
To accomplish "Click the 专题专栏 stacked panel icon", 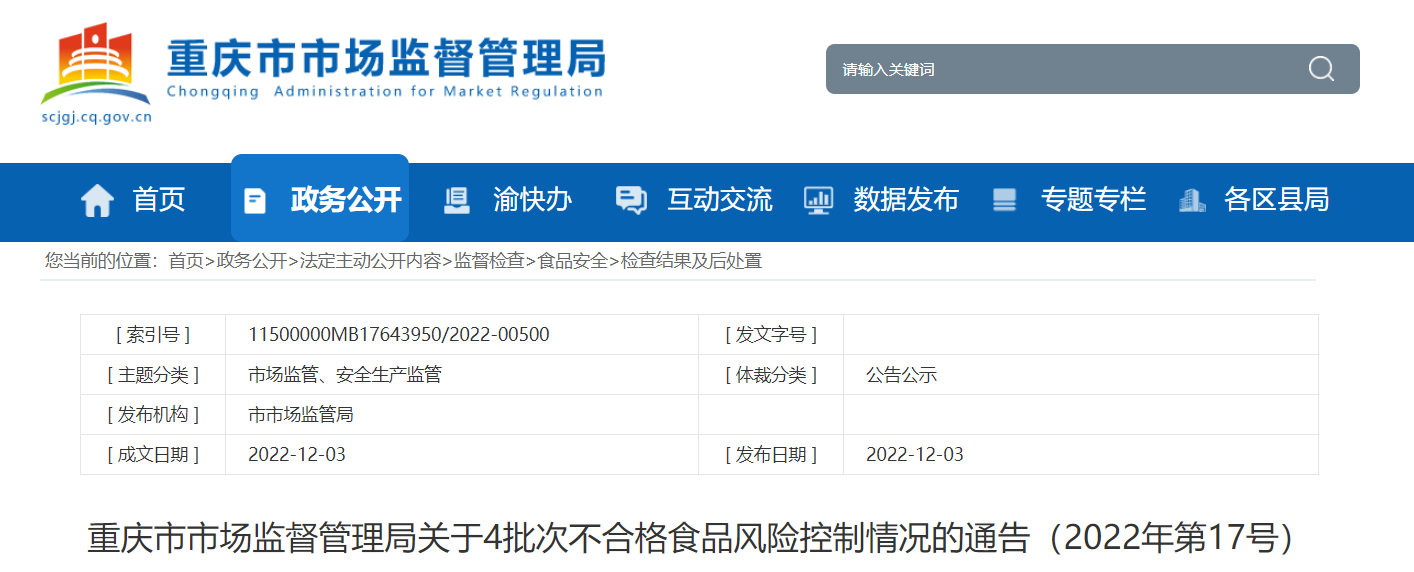I will pyautogui.click(x=1004, y=200).
